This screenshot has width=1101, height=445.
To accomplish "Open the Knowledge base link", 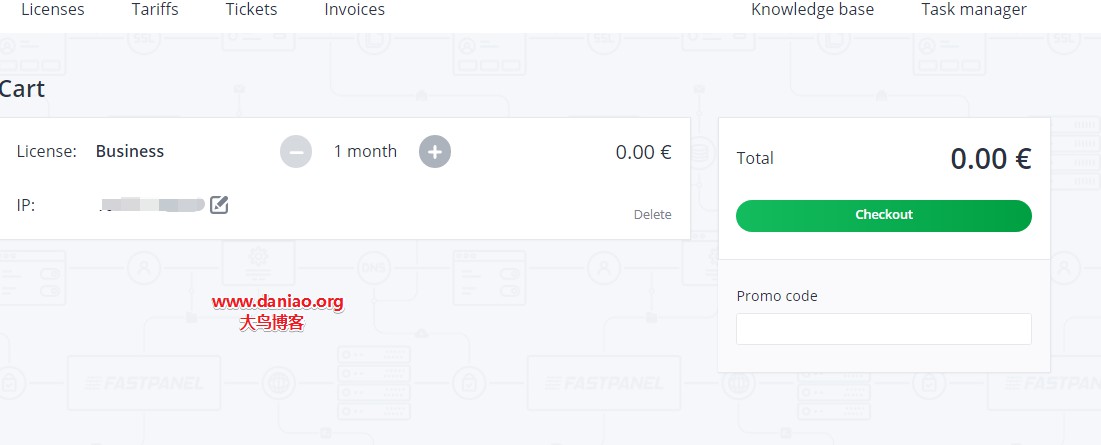I will (812, 10).
